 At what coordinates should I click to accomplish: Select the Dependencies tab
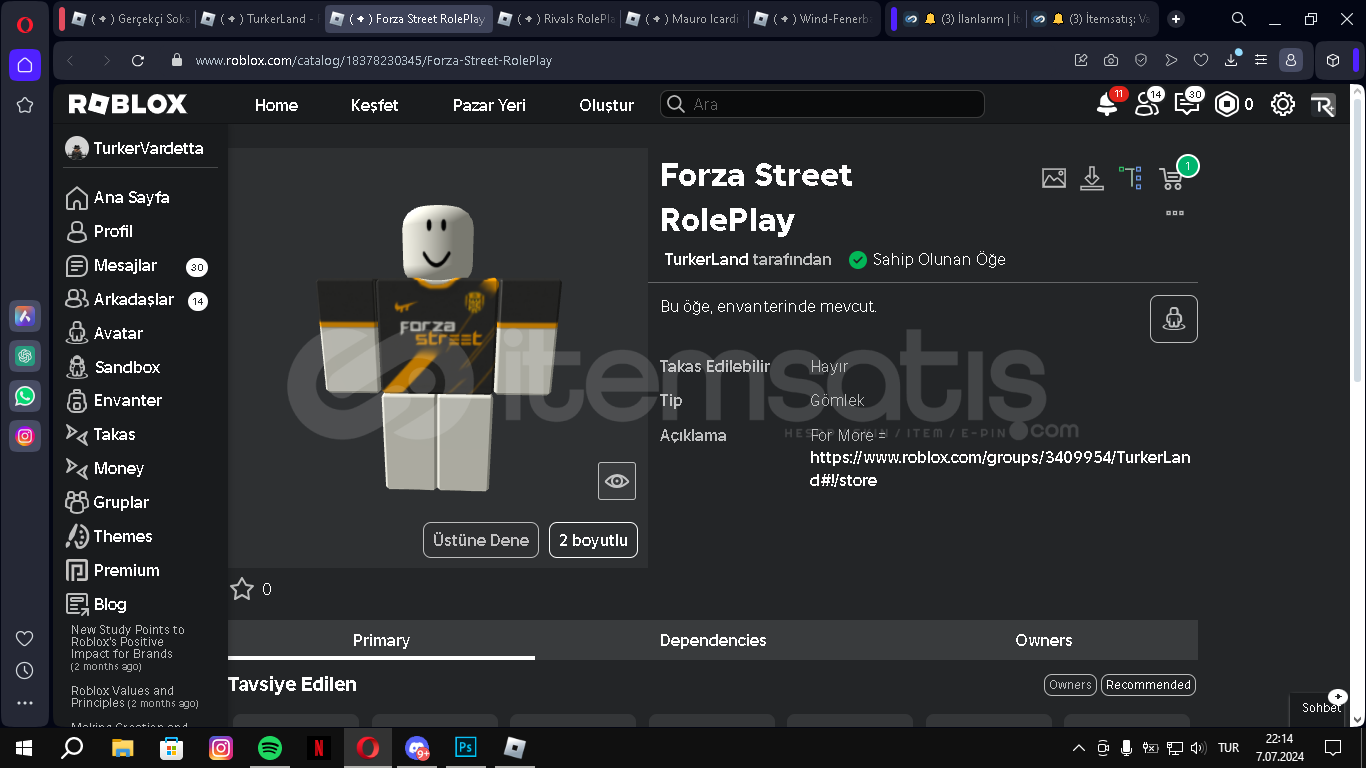click(x=713, y=640)
